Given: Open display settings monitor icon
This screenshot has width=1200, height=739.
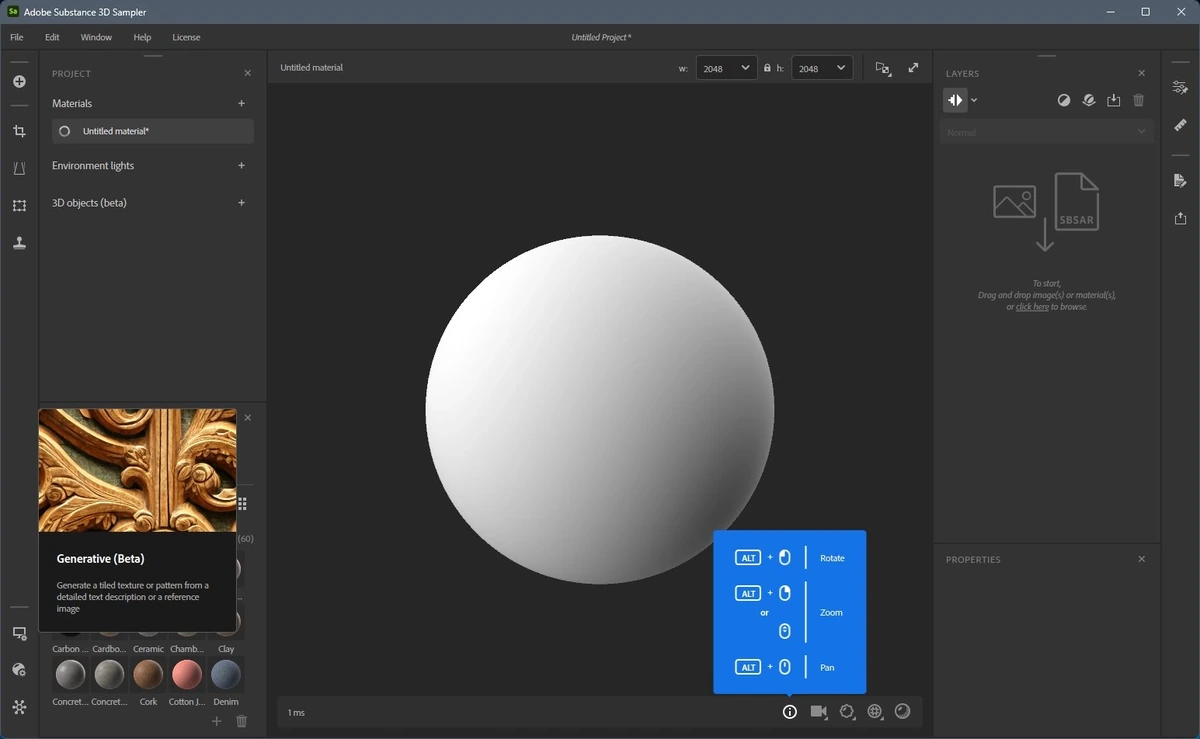Looking at the screenshot, I should [19, 634].
